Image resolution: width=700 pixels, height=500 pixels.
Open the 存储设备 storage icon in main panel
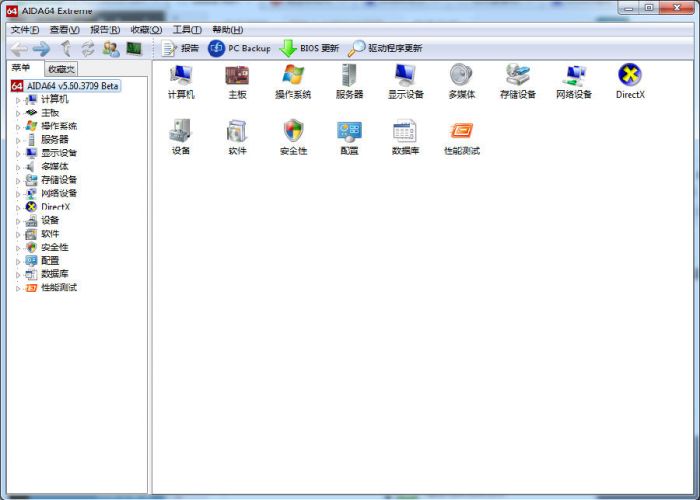(518, 82)
